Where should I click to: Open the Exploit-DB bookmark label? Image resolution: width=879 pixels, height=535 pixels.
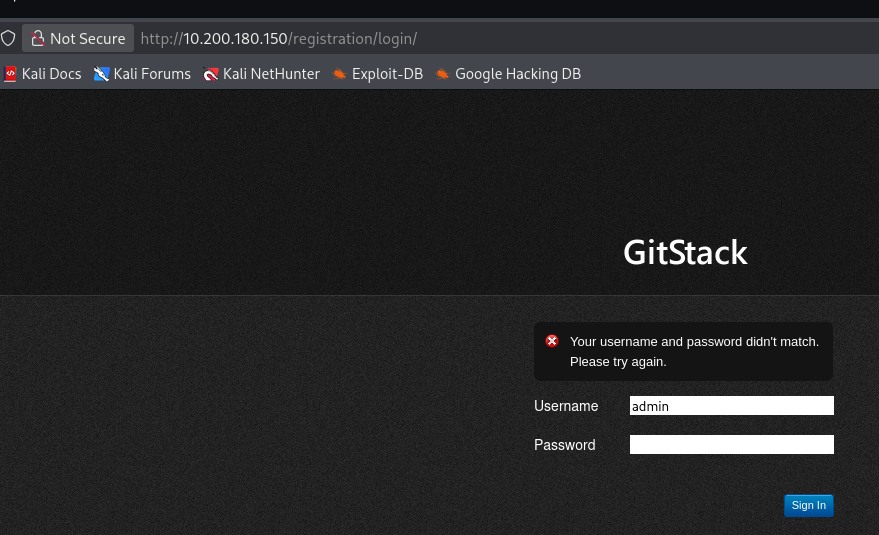pos(387,74)
